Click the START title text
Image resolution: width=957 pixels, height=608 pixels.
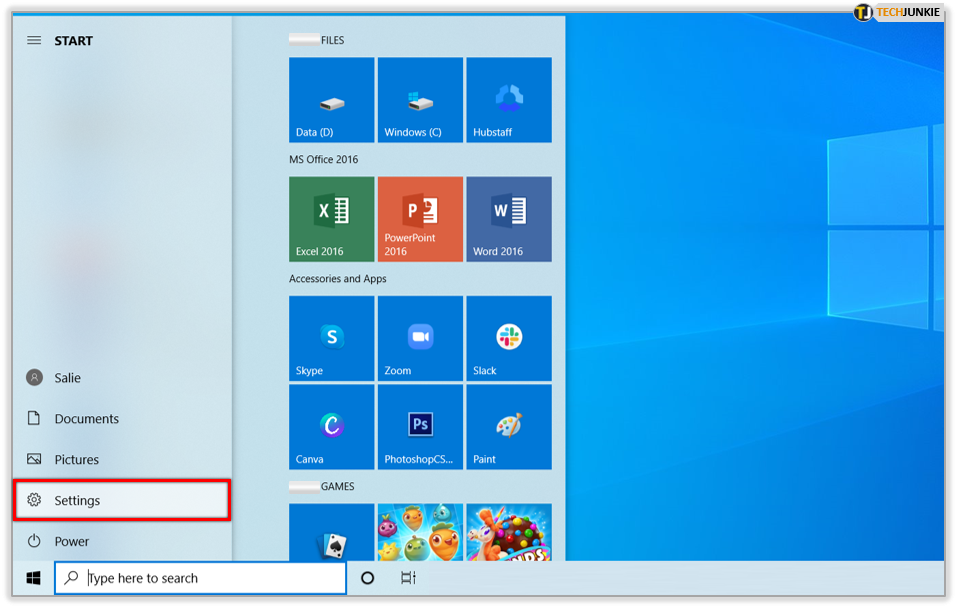pyautogui.click(x=73, y=41)
